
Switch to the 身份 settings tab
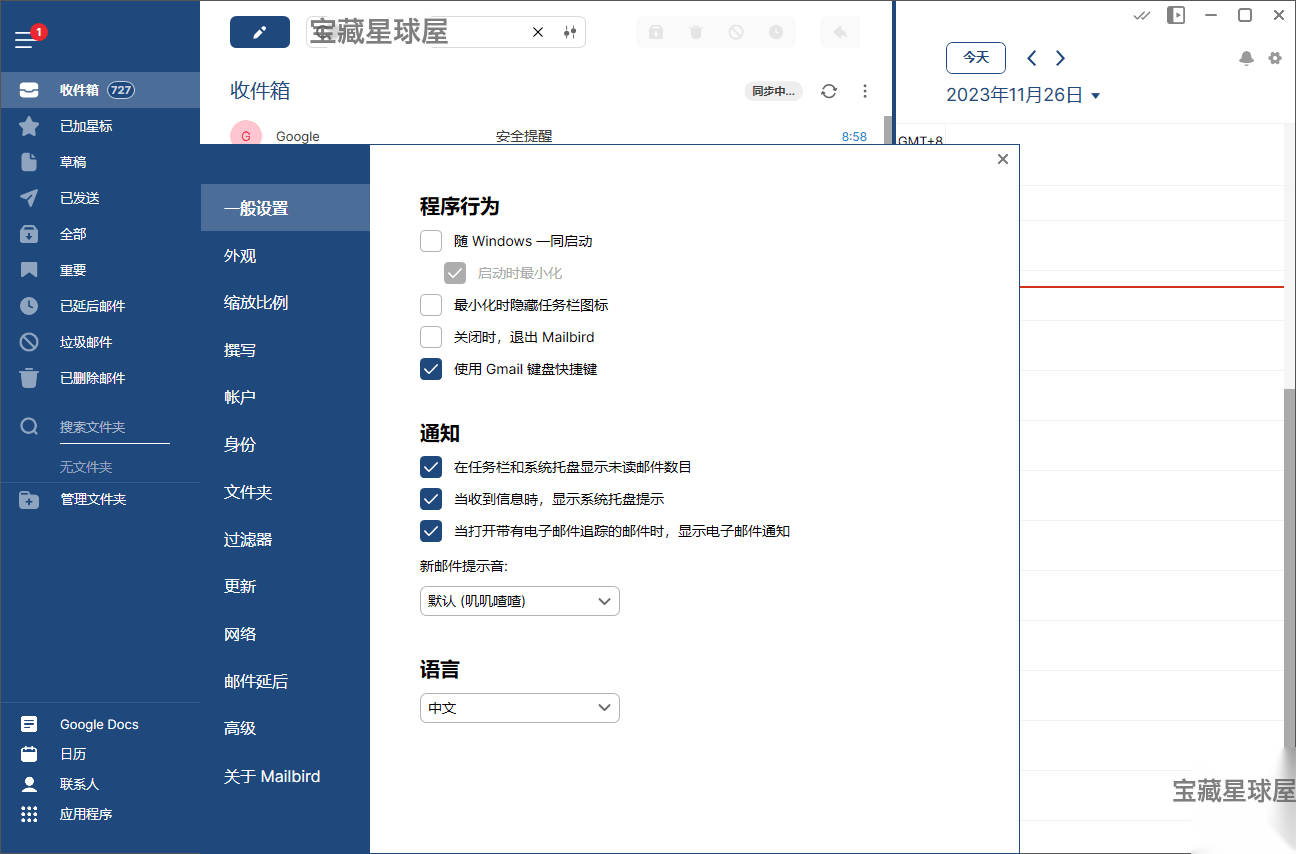pyautogui.click(x=285, y=445)
